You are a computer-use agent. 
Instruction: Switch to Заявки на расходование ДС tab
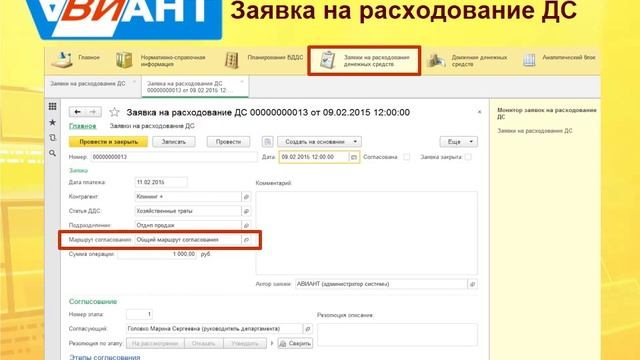[88, 84]
